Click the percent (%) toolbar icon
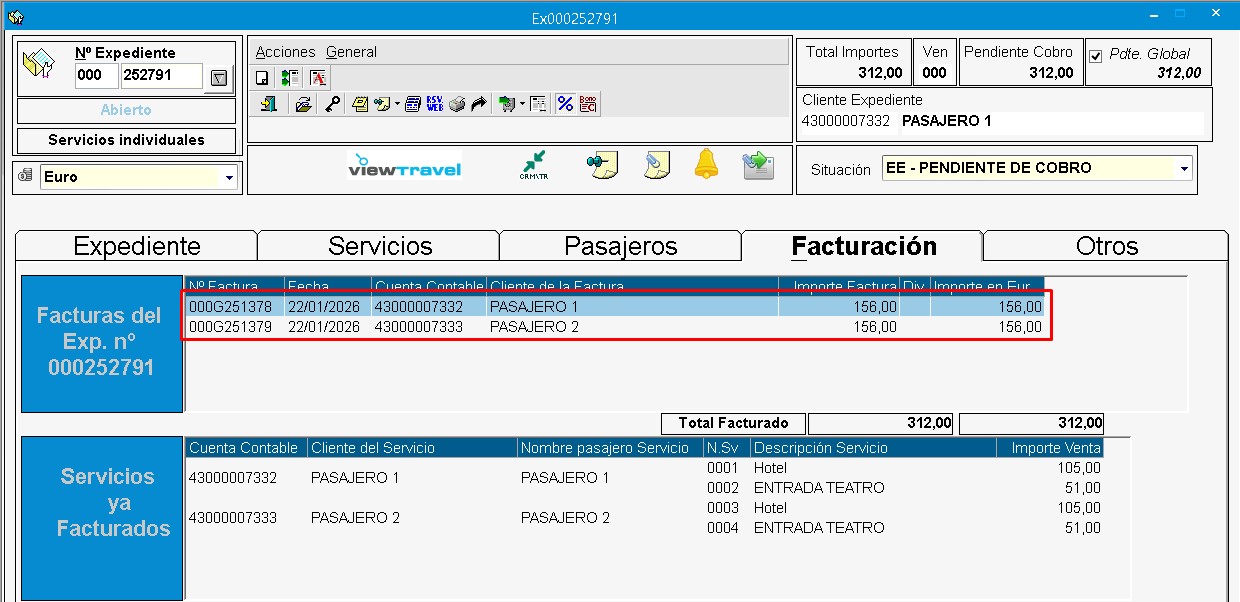 click(565, 104)
